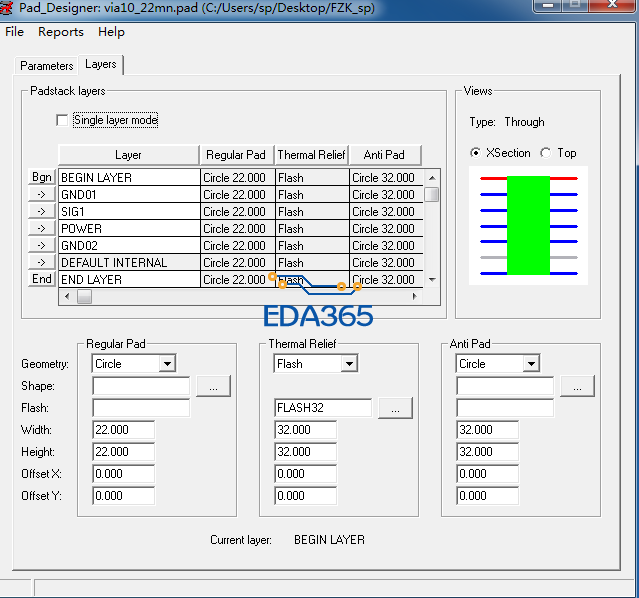Click the Anti Pad Shape field
Image resolution: width=639 pixels, height=598 pixels.
(x=505, y=386)
